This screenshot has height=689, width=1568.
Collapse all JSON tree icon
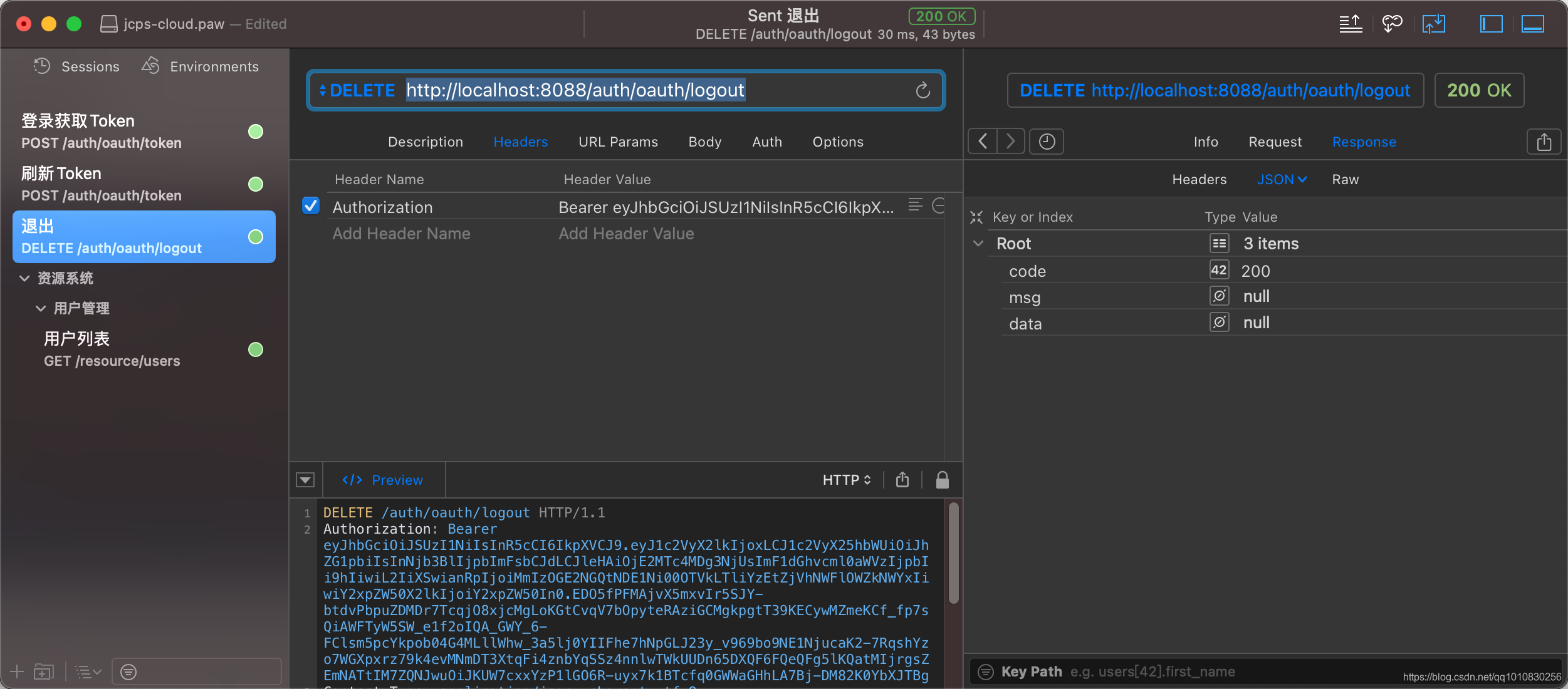click(976, 217)
